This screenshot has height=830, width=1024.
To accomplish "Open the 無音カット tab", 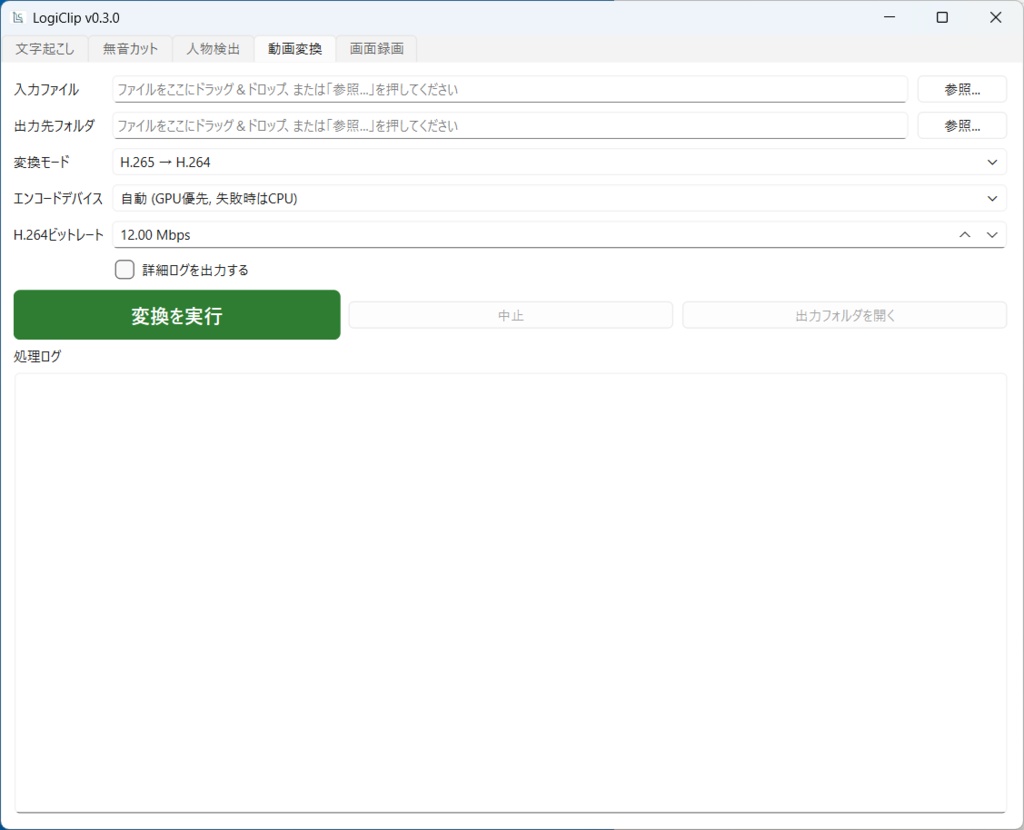I will pyautogui.click(x=130, y=49).
